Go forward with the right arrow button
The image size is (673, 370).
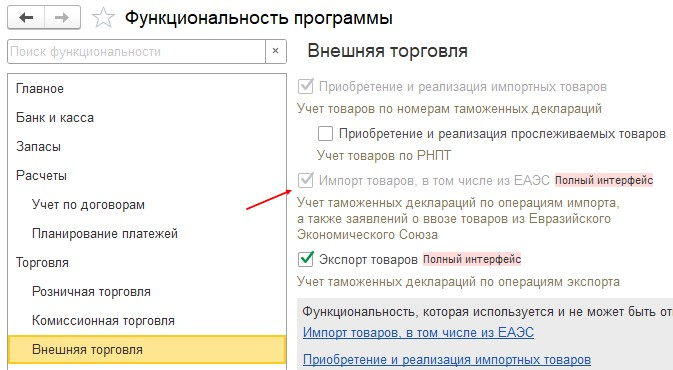tap(62, 18)
